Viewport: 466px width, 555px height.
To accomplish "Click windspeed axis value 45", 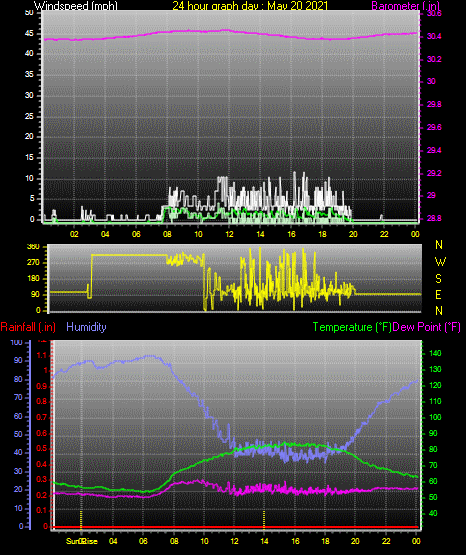I will click(x=30, y=34).
